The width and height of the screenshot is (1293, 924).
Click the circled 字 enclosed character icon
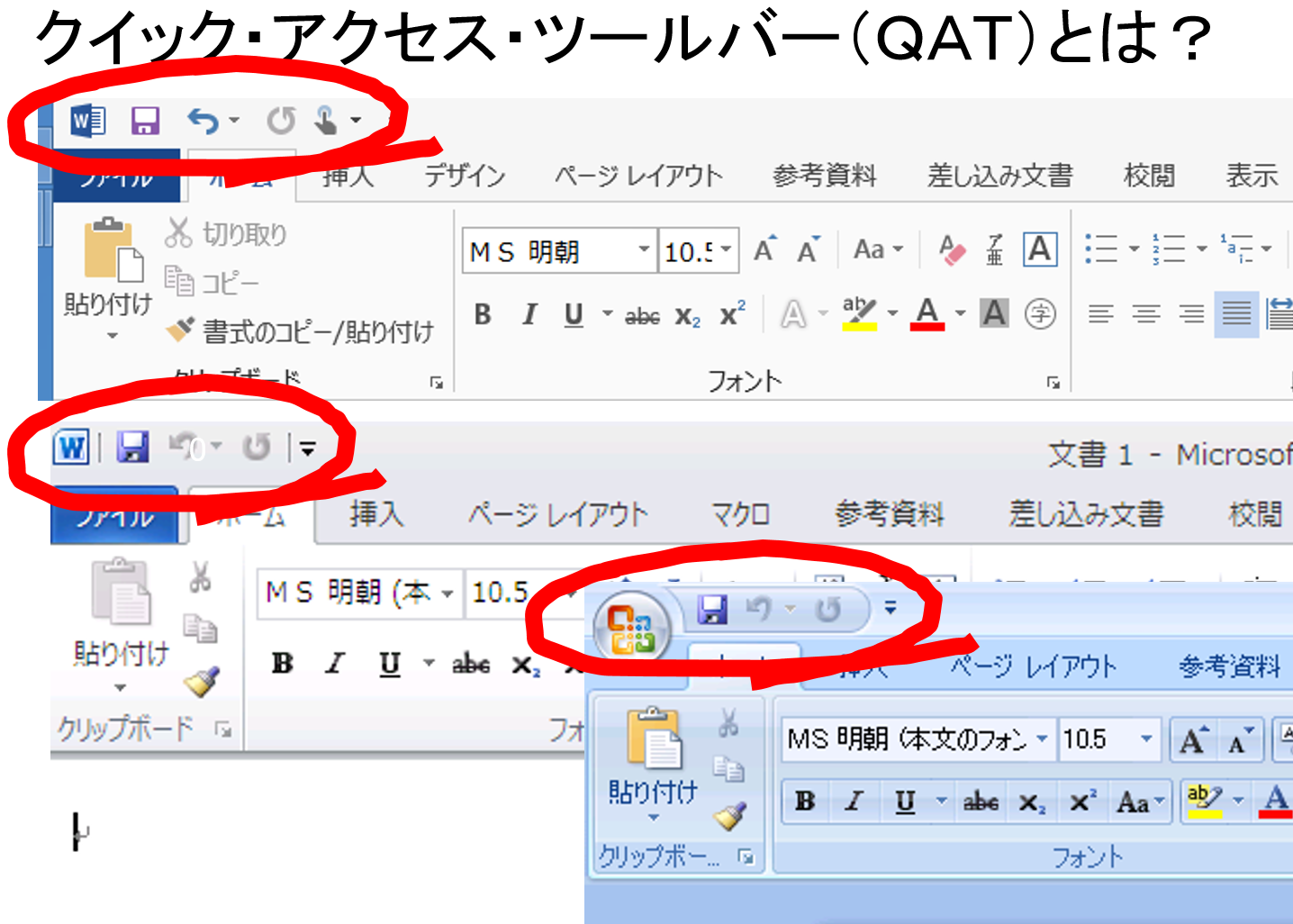pos(1040,314)
